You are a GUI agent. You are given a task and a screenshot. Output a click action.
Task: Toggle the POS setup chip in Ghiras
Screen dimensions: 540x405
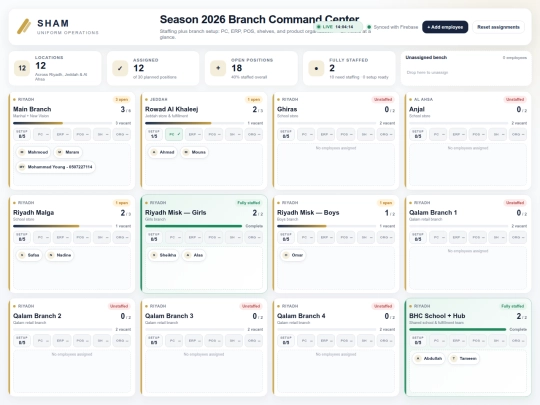(x=346, y=134)
